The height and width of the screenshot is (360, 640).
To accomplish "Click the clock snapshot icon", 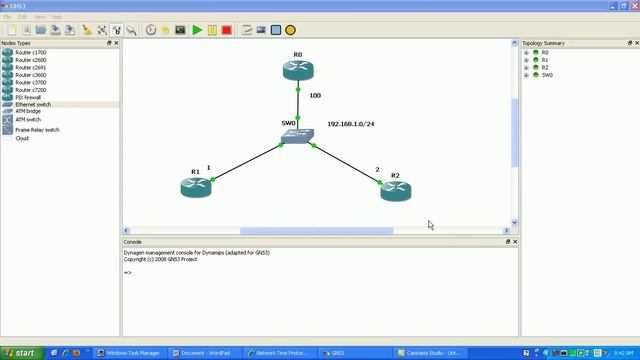I will (151, 30).
